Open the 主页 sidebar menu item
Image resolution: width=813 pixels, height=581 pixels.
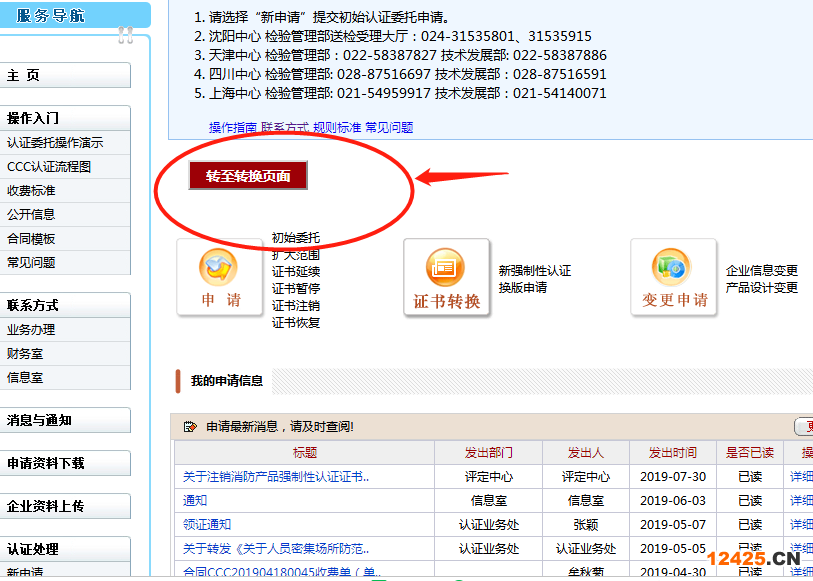point(65,76)
